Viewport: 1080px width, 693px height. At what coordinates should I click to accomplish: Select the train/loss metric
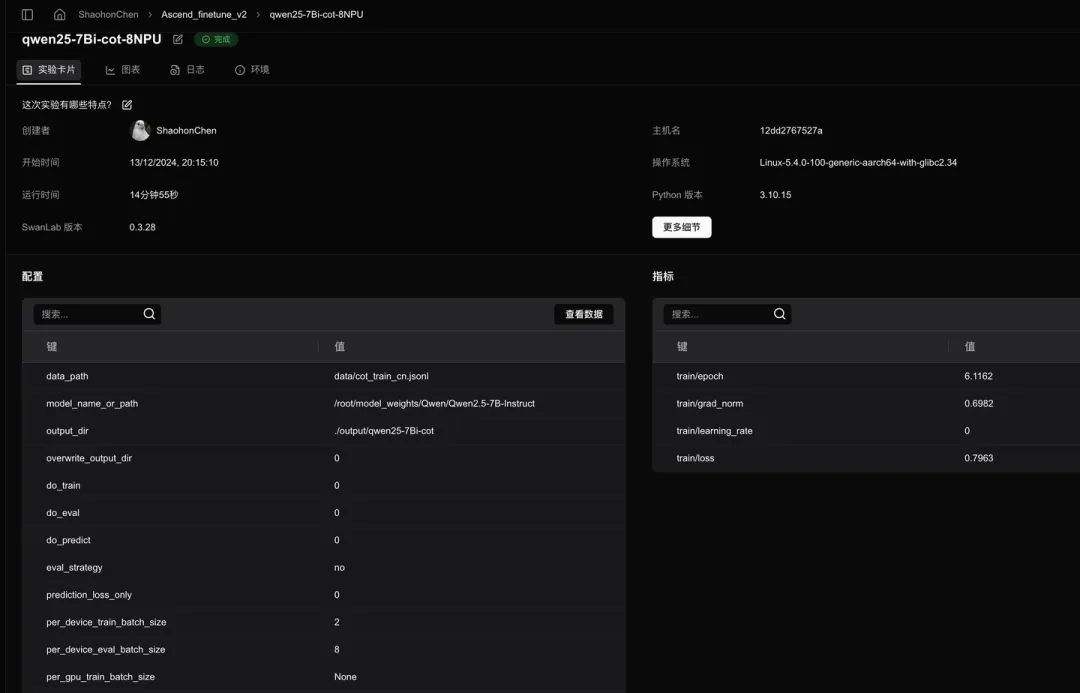[x=695, y=458]
